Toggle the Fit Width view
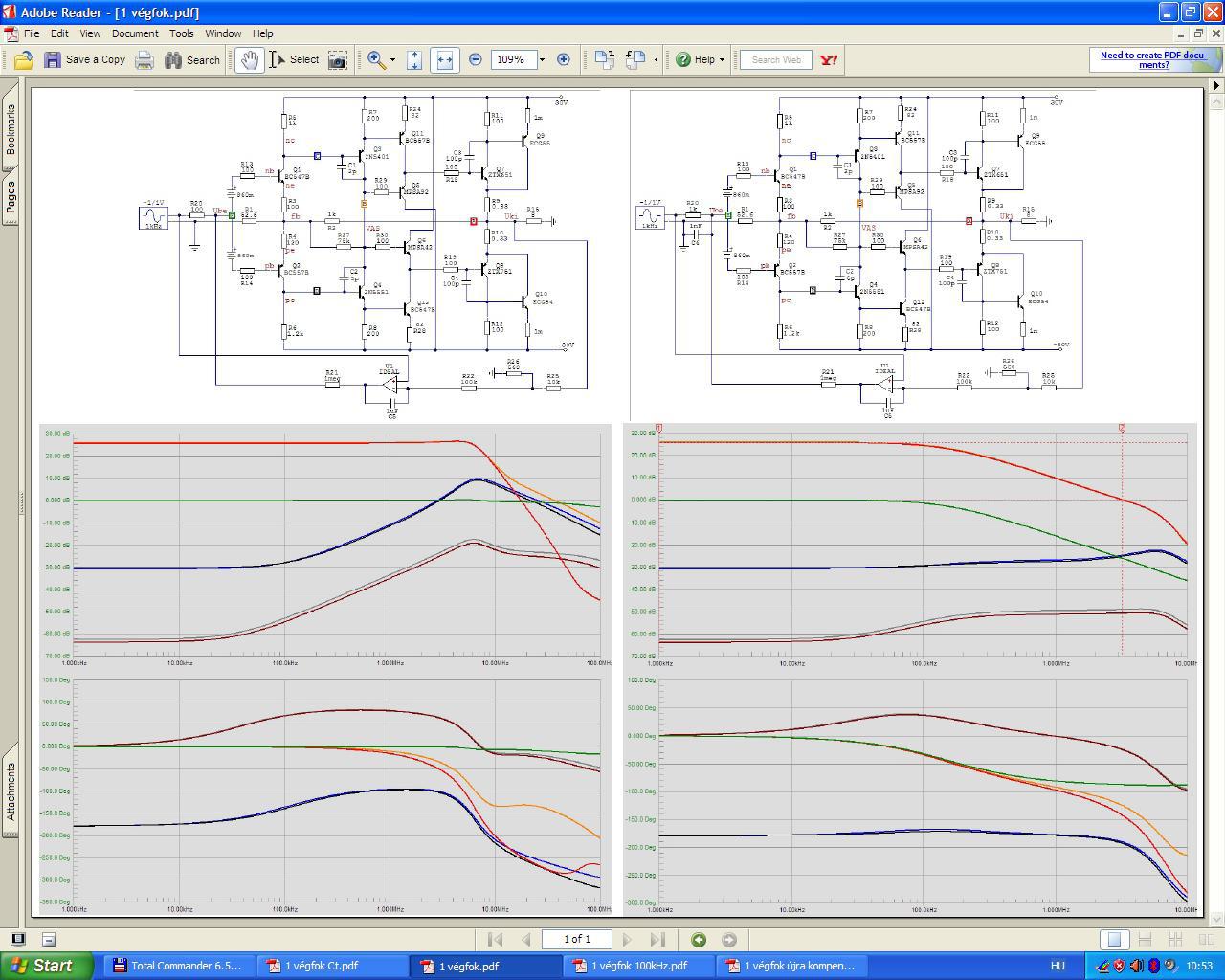1225x980 pixels. point(444,59)
